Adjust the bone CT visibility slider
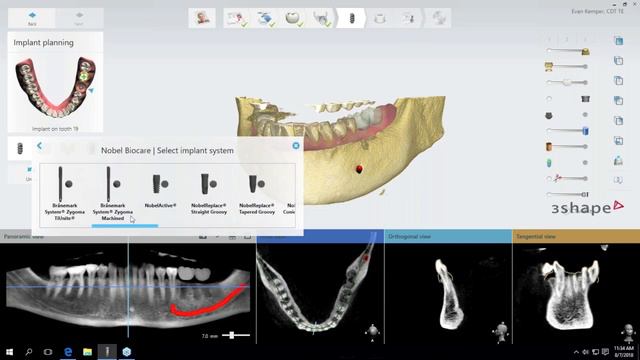This screenshot has height=360, width=640. 567,51
